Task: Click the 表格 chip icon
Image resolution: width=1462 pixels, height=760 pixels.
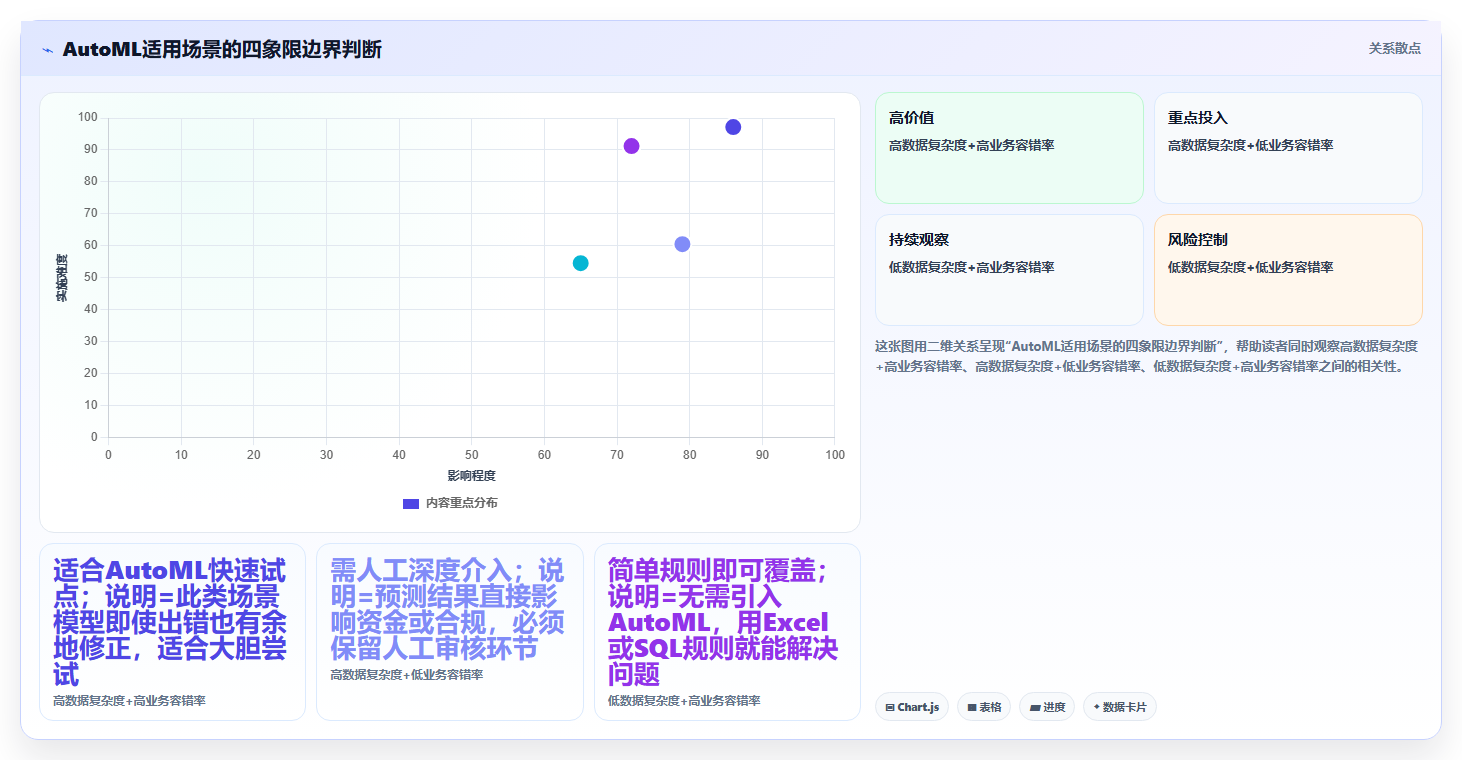Action: tap(972, 707)
